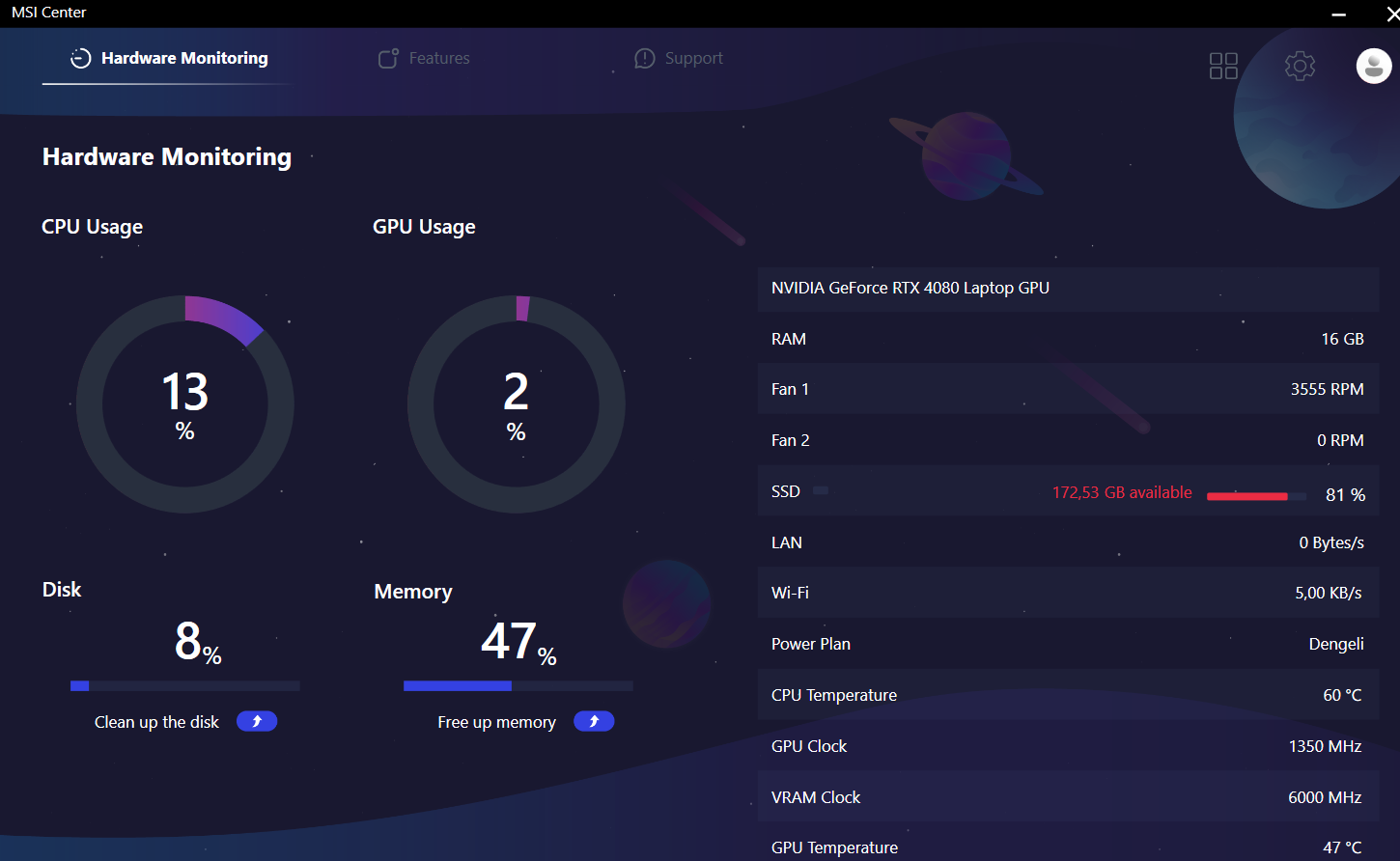This screenshot has width=1400, height=861.
Task: Click the VRAM Clock '6000 MHz' value
Action: point(1325,797)
